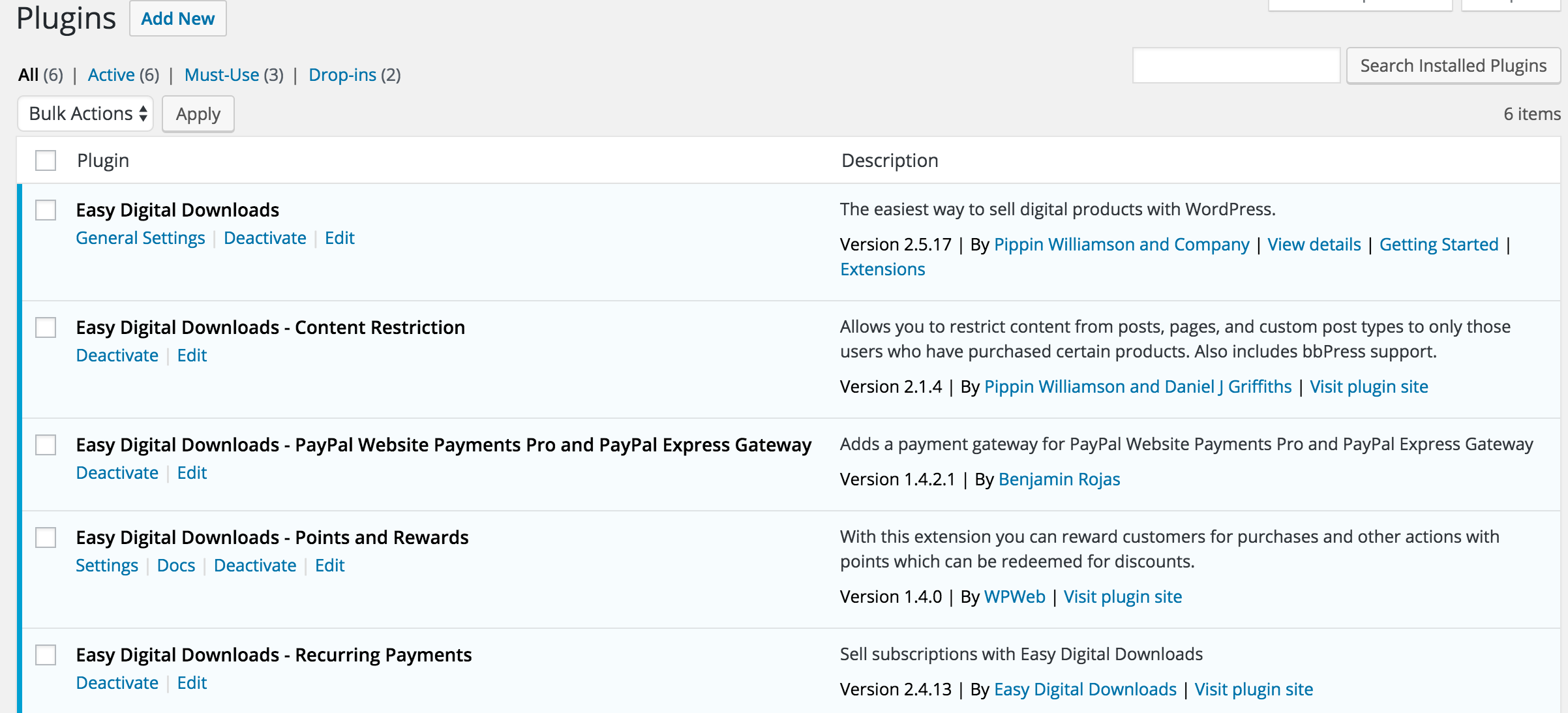1568x713 pixels.
Task: Edit the Recurring Payments plugin
Action: coord(192,683)
